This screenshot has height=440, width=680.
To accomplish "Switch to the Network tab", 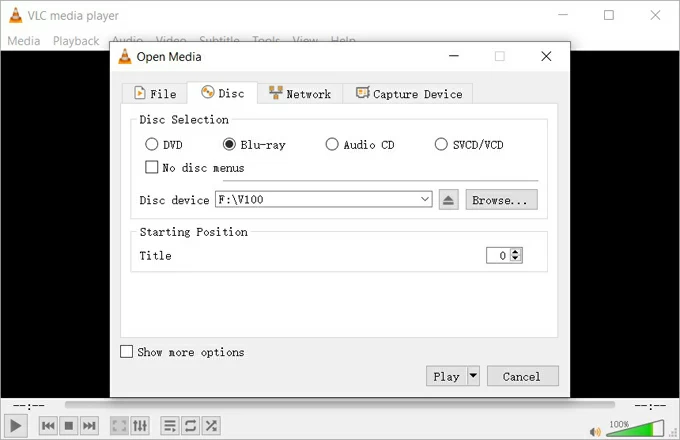I will [299, 93].
